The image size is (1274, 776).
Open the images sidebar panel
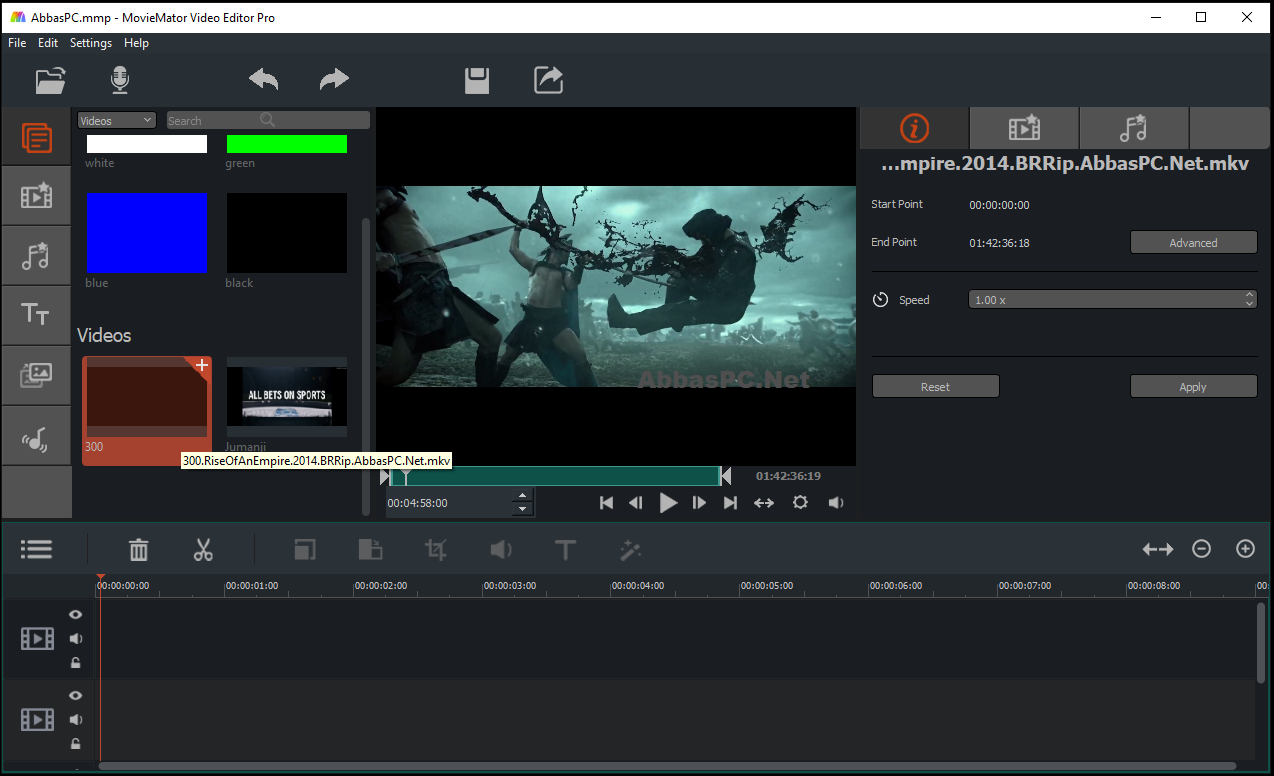pos(36,375)
